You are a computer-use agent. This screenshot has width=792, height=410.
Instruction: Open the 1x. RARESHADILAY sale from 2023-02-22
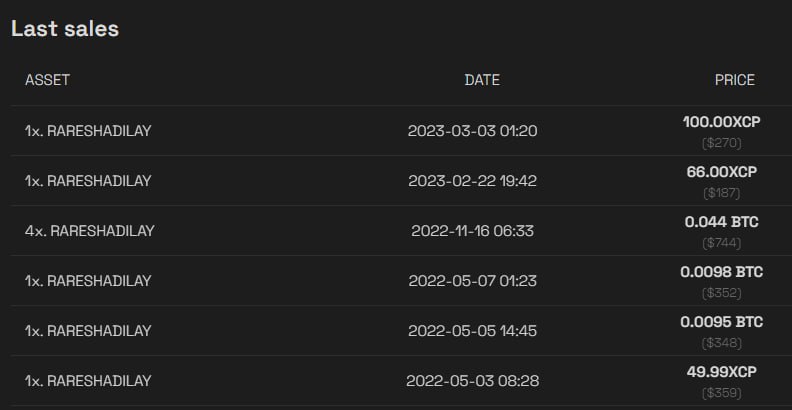coord(88,181)
